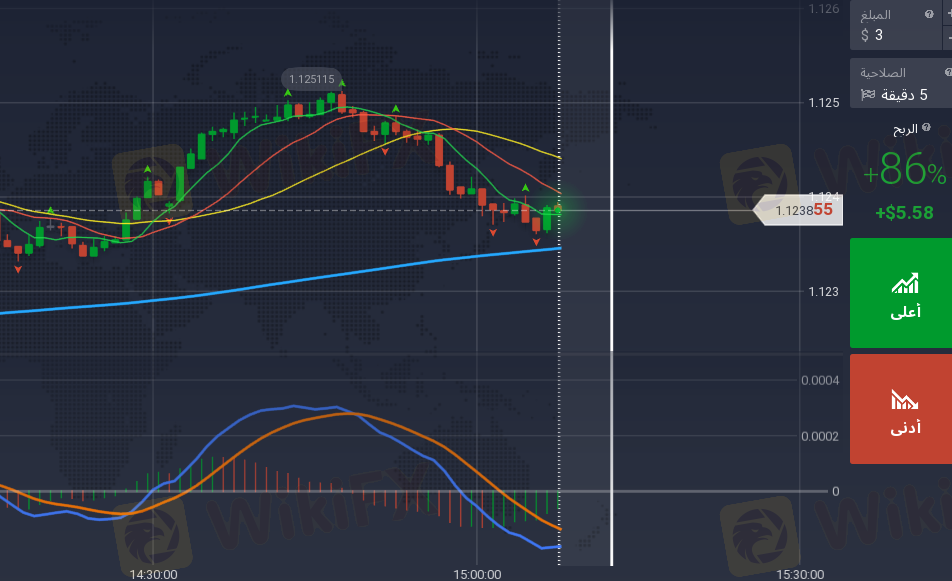The height and width of the screenshot is (581, 952).
Task: Click the 0.0004 MACD axis label
Action: coord(820,381)
